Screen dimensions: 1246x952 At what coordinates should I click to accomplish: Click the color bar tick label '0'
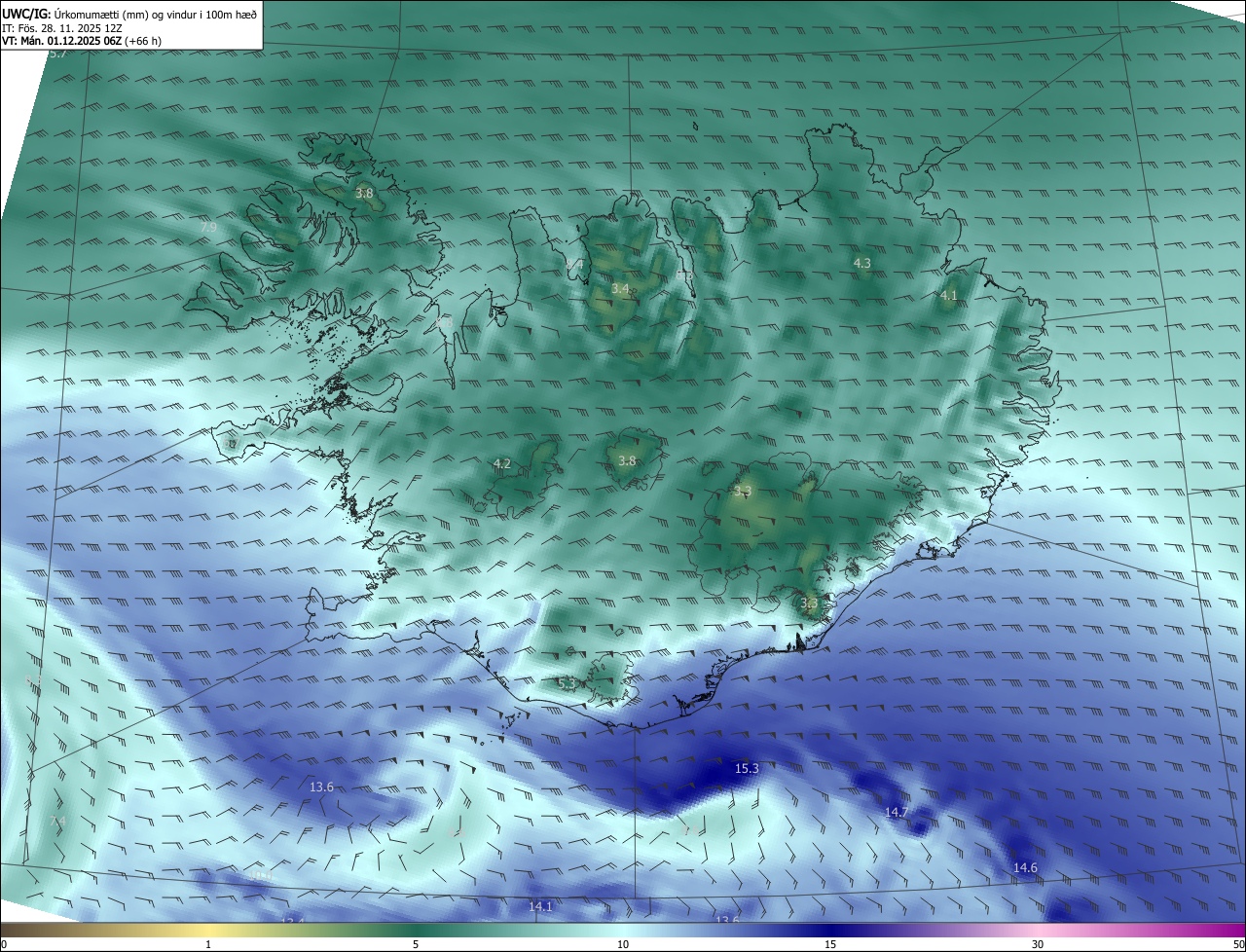click(x=4, y=944)
